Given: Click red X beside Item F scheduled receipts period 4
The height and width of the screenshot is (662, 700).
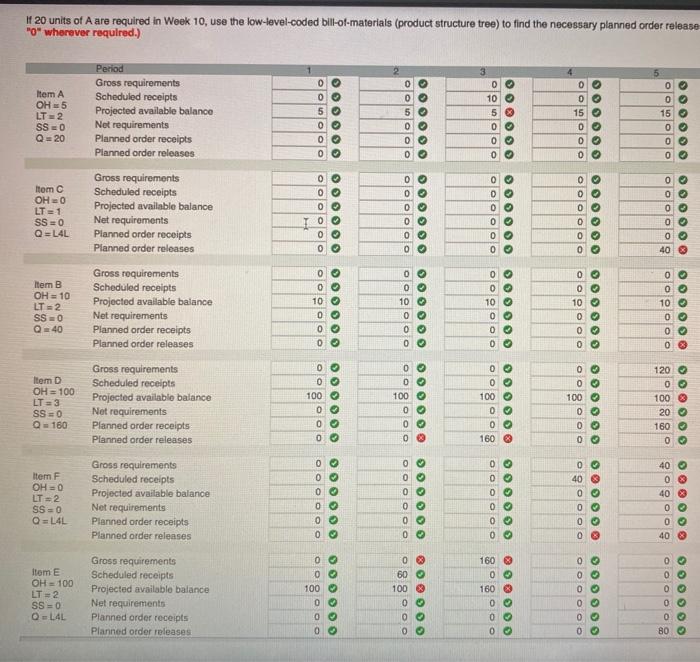Looking at the screenshot, I should tap(595, 479).
